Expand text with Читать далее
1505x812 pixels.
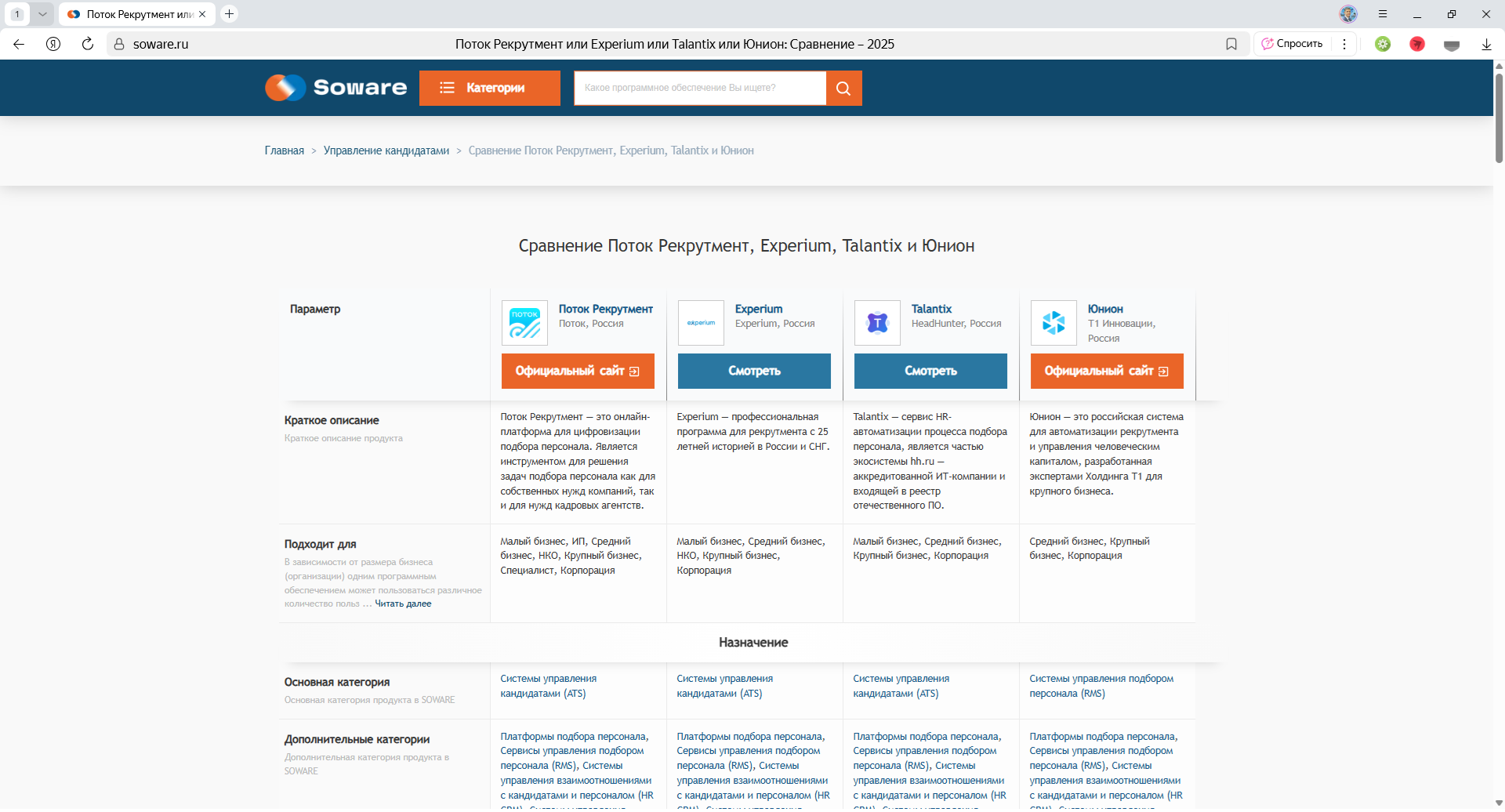[403, 604]
